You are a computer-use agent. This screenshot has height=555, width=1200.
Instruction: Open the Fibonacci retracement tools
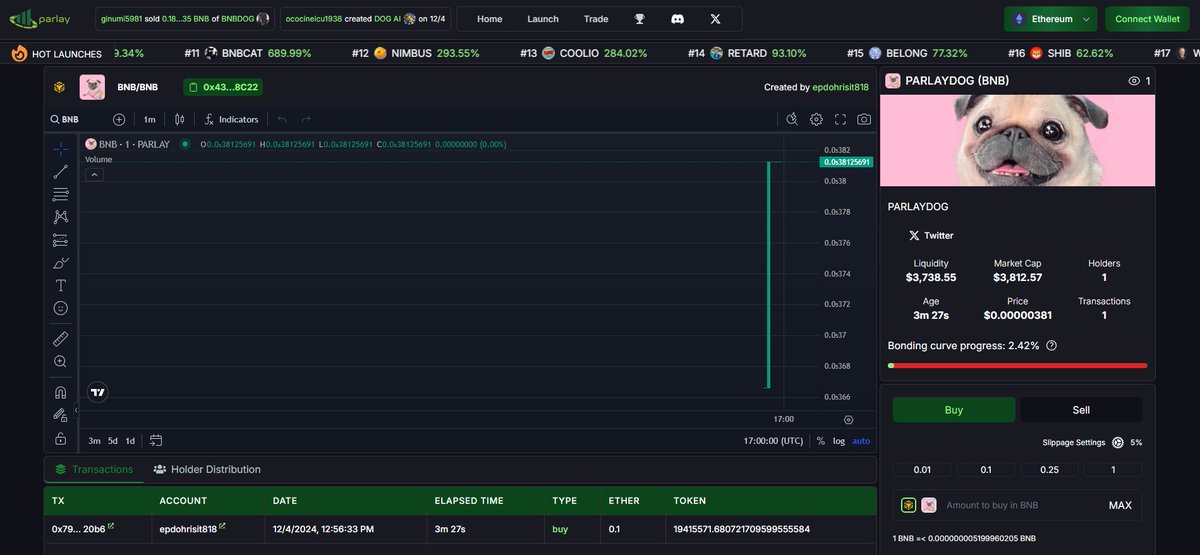(61, 194)
